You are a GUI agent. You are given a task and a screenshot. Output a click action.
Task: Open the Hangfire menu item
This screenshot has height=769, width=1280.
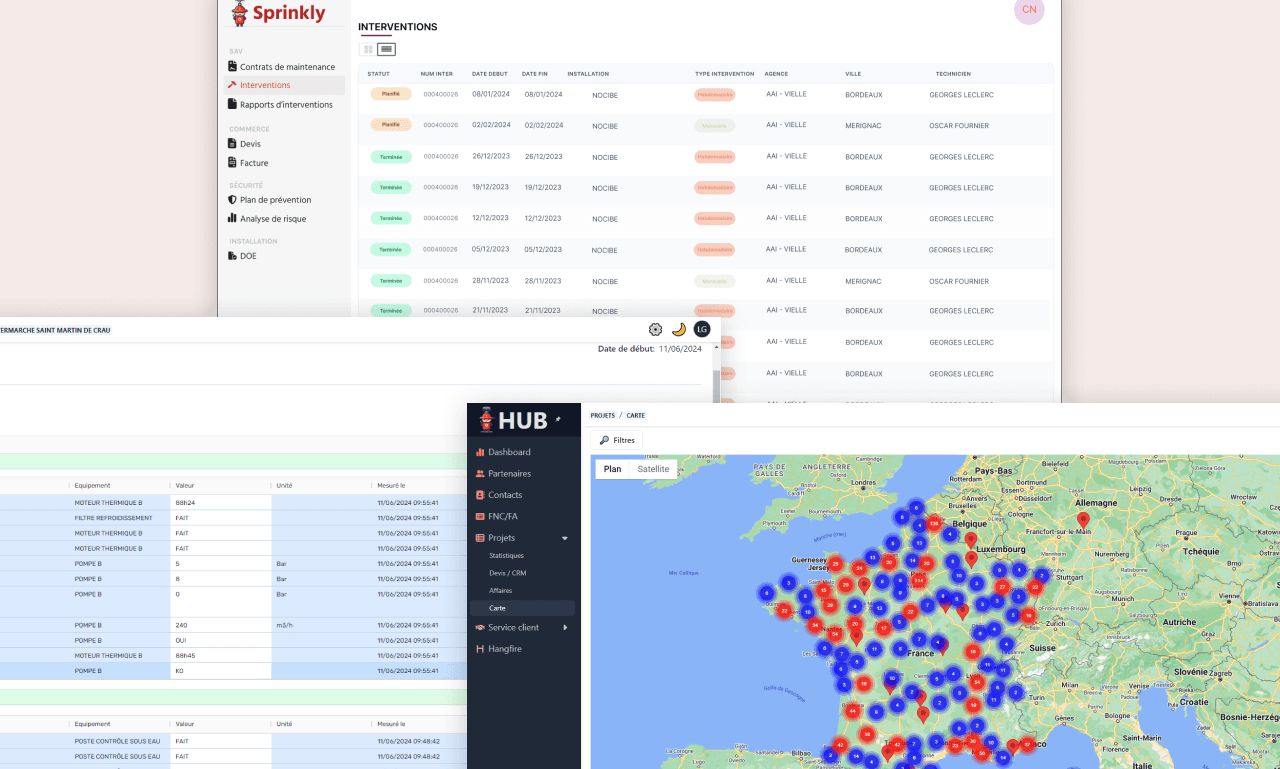pos(505,649)
